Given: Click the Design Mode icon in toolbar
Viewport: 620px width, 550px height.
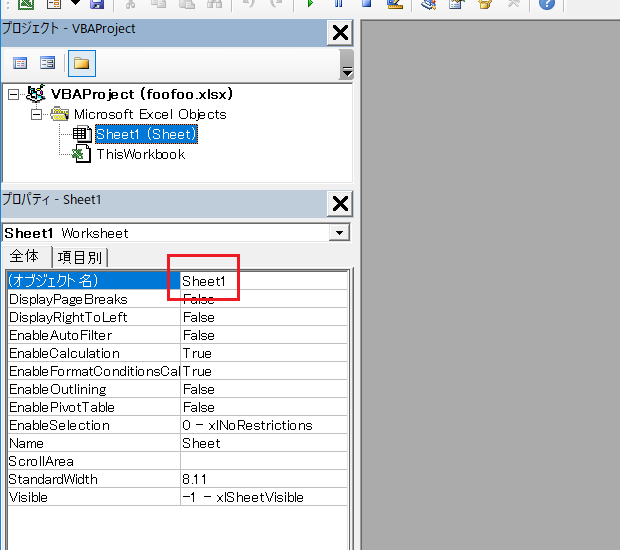Looking at the screenshot, I should [394, 5].
